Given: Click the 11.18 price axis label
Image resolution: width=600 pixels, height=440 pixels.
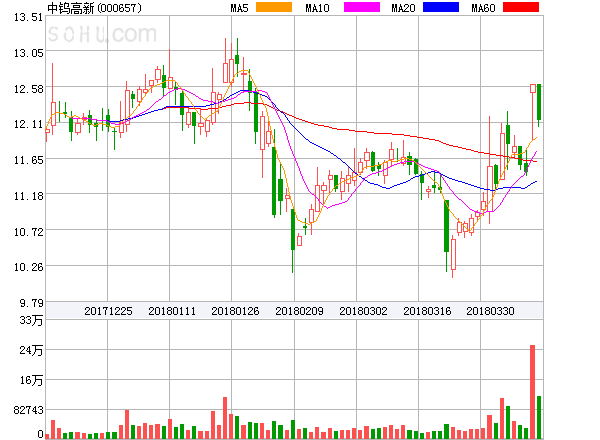Looking at the screenshot, I should (28, 196).
